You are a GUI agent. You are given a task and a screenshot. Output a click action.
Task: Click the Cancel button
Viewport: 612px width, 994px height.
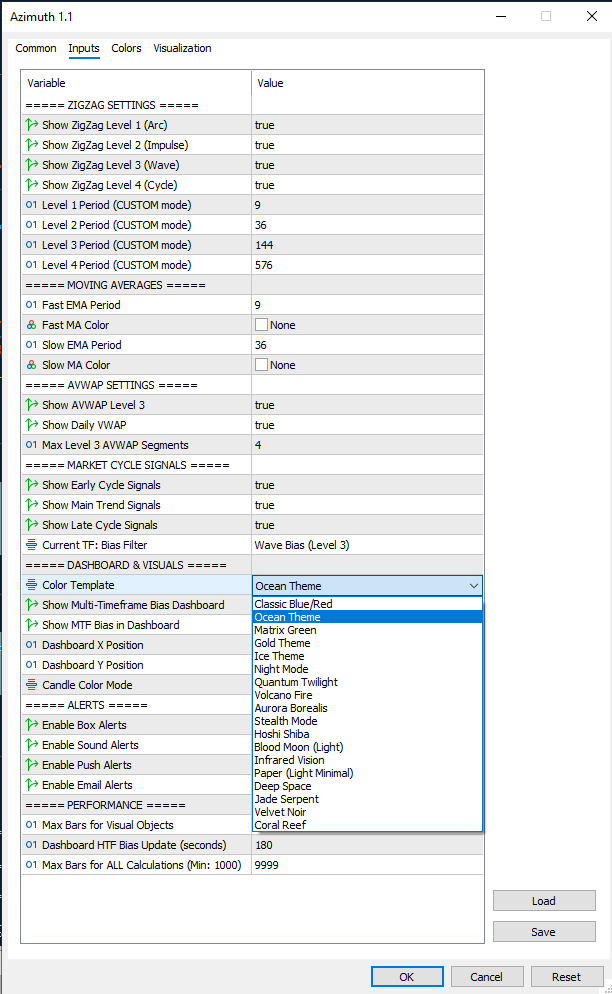tap(486, 977)
